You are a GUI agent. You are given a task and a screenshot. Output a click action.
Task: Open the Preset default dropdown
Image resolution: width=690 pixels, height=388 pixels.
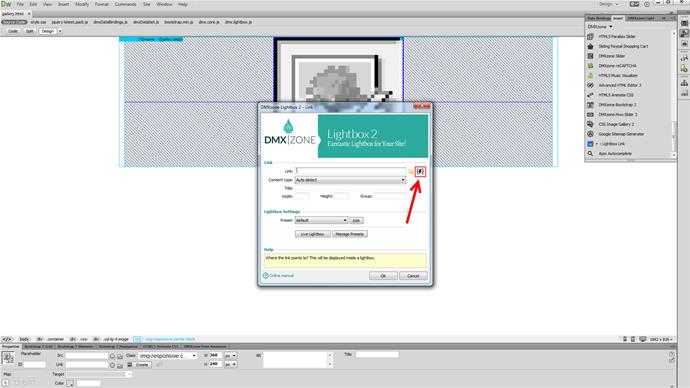321,220
